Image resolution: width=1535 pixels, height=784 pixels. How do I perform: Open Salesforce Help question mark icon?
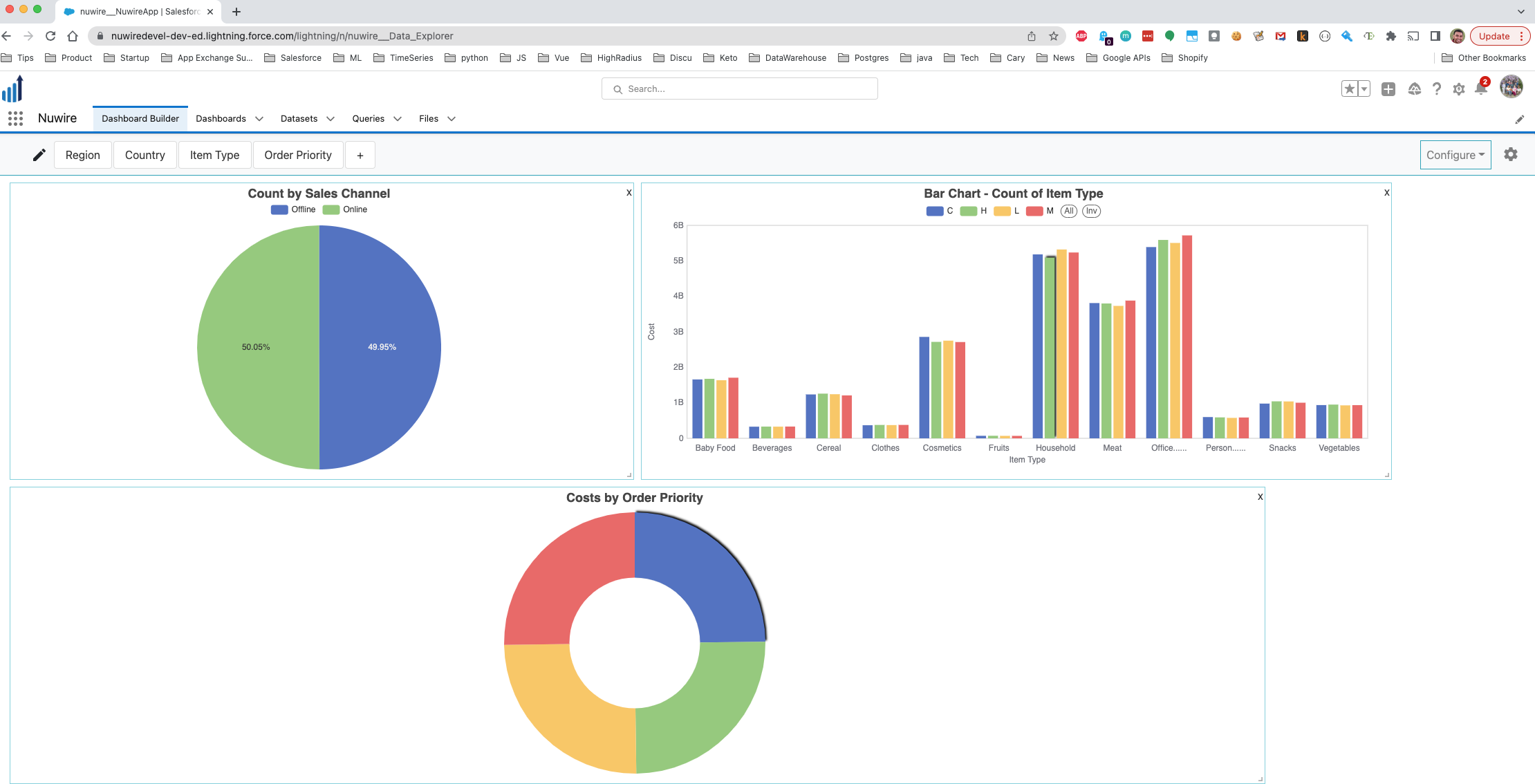coord(1437,88)
